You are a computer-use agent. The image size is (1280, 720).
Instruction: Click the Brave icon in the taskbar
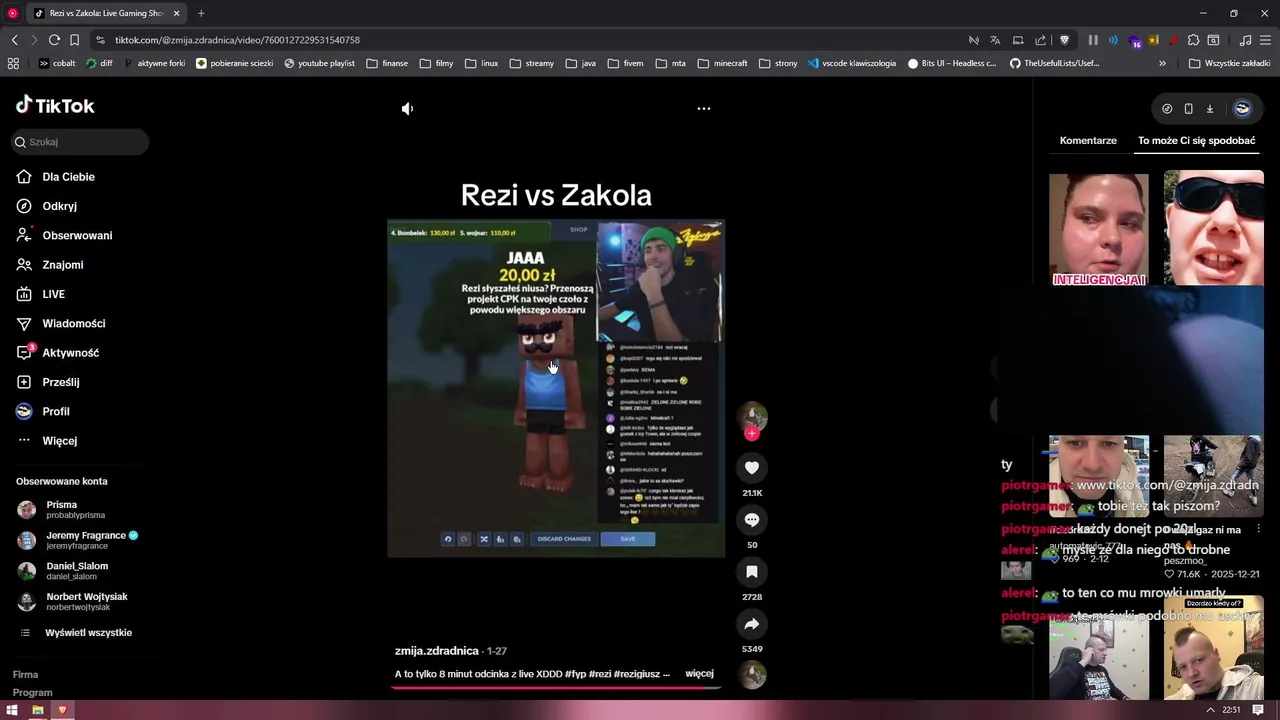(62, 710)
